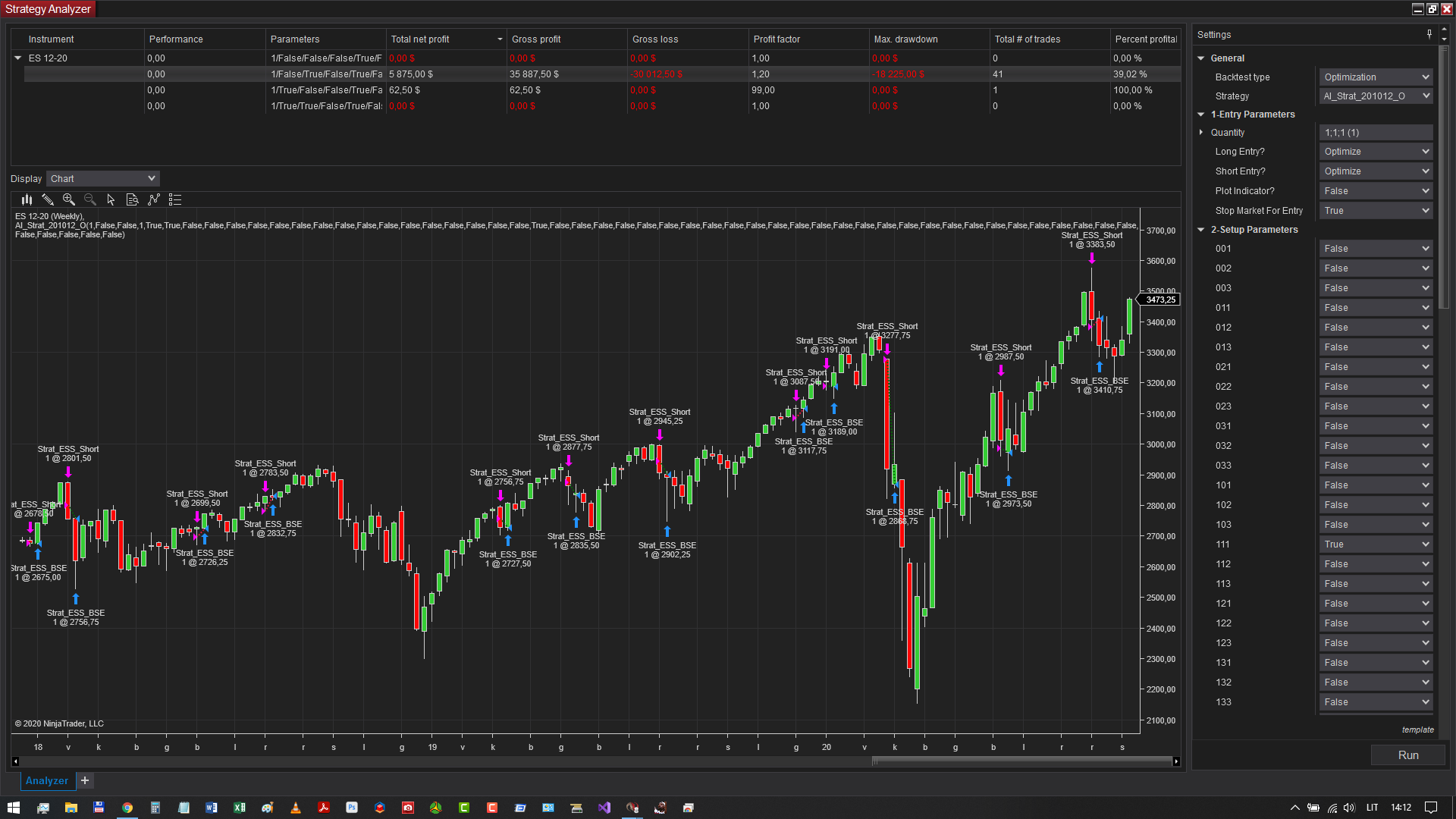The width and height of the screenshot is (1456, 819).
Task: Click the chart horizontal scrollbar thumb
Action: tap(1021, 761)
